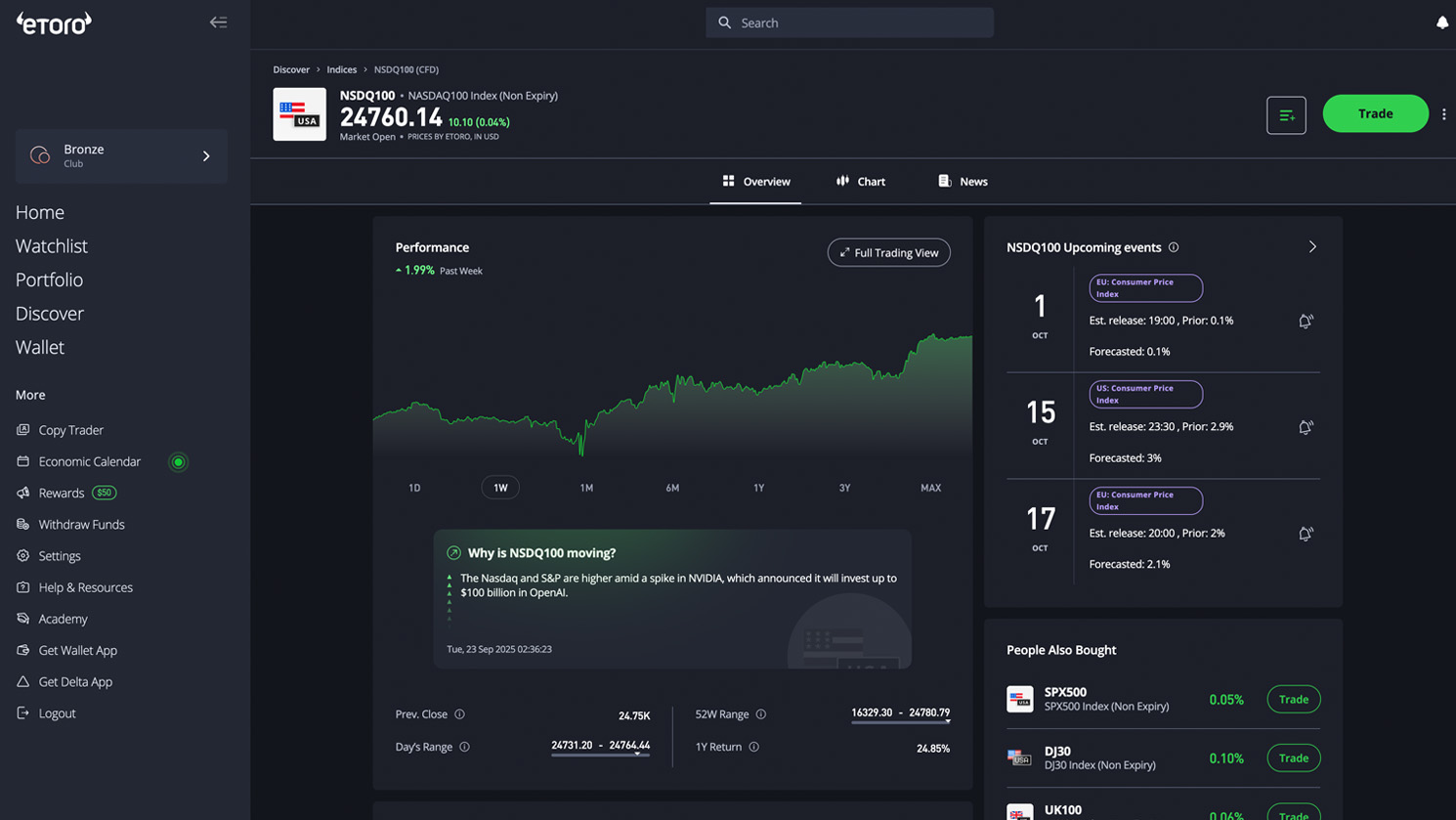Click the Prev. Close info icon
Image resolution: width=1456 pixels, height=820 pixels.
[x=459, y=714]
